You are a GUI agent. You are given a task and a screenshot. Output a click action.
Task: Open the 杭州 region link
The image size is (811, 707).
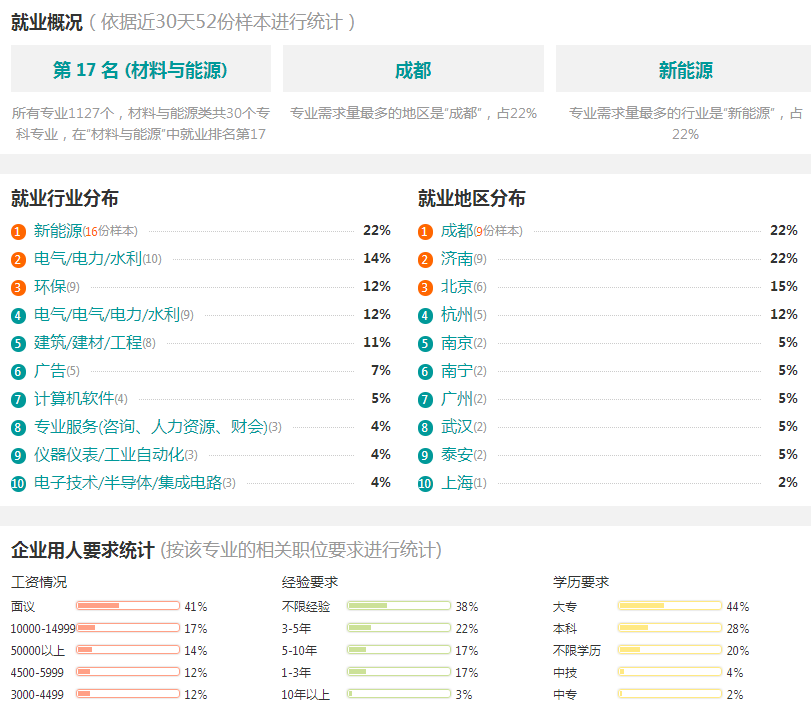(457, 314)
